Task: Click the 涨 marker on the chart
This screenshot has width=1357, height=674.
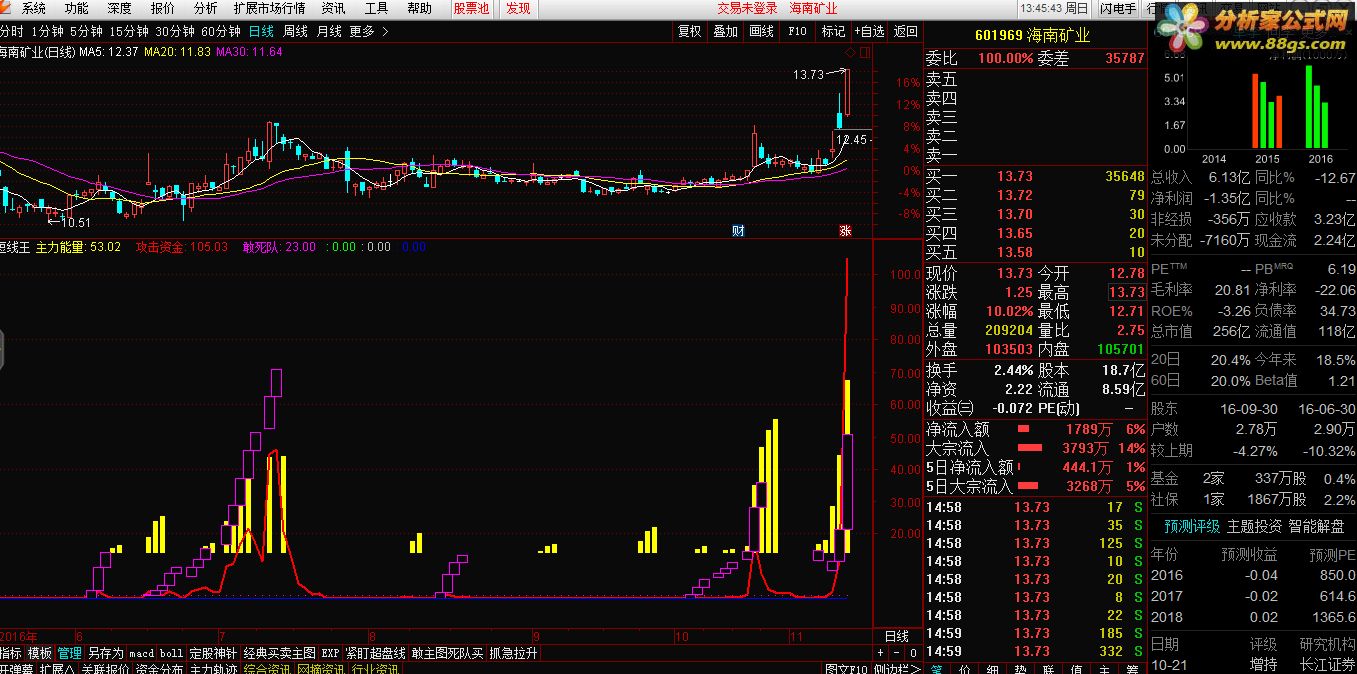Action: (845, 231)
